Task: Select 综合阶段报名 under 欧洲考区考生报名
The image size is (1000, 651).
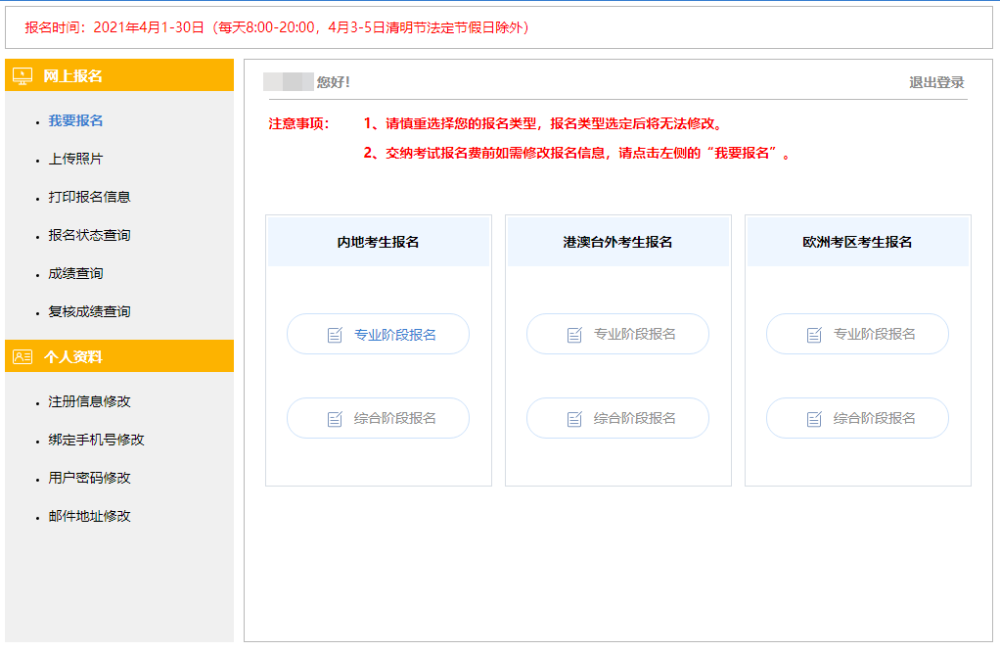Action: (858, 418)
